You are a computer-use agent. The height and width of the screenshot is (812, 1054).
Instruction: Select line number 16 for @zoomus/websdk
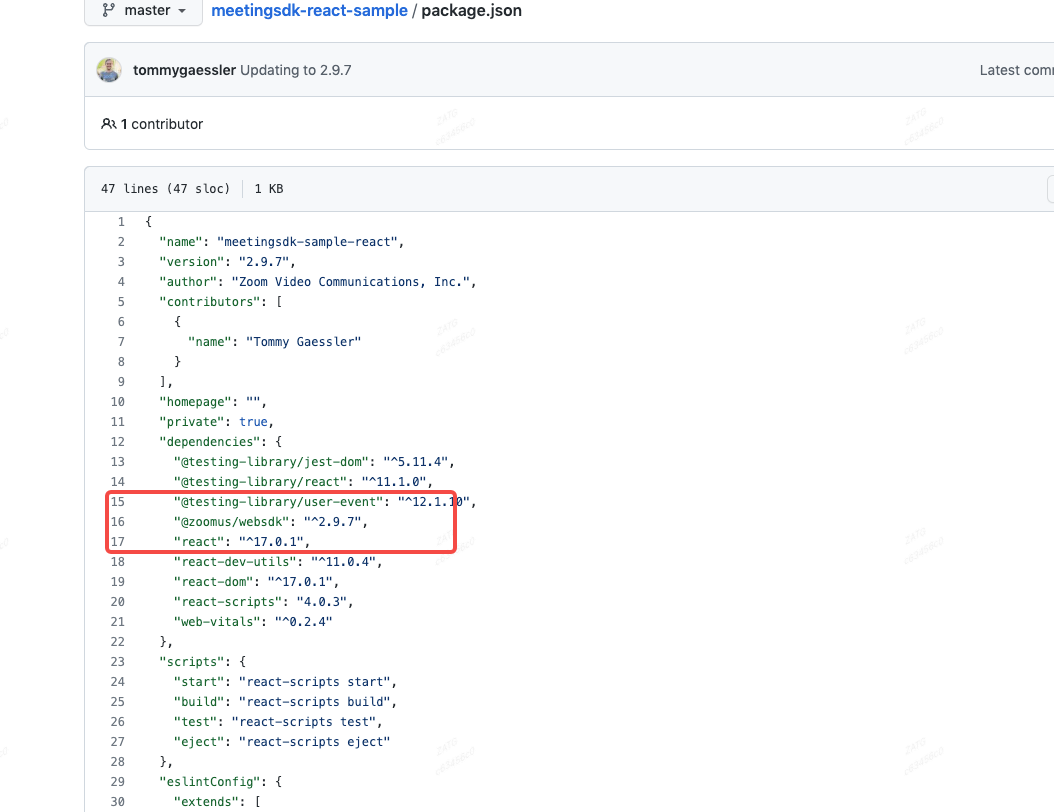118,522
